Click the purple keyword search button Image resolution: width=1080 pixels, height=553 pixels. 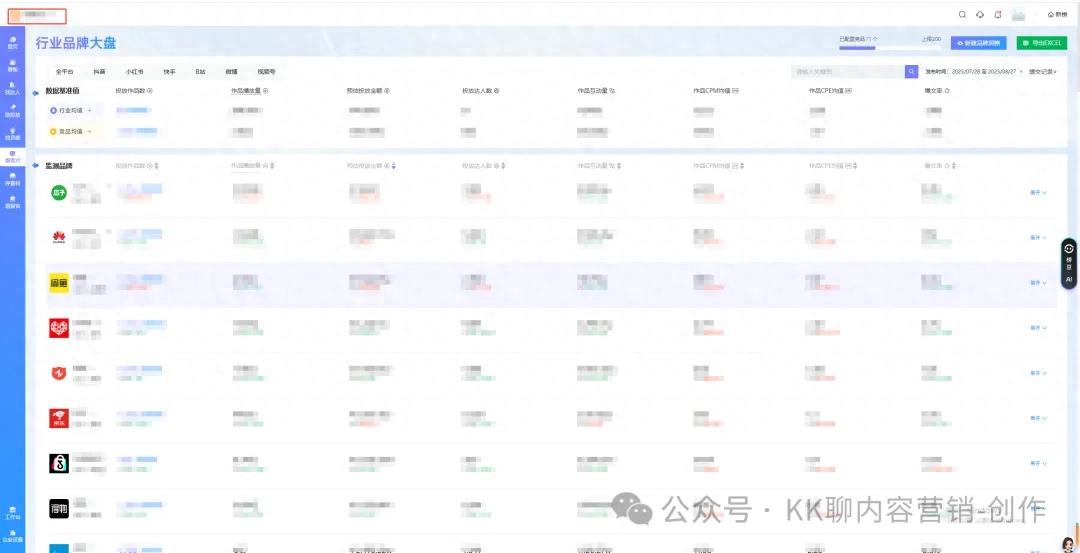pos(911,72)
